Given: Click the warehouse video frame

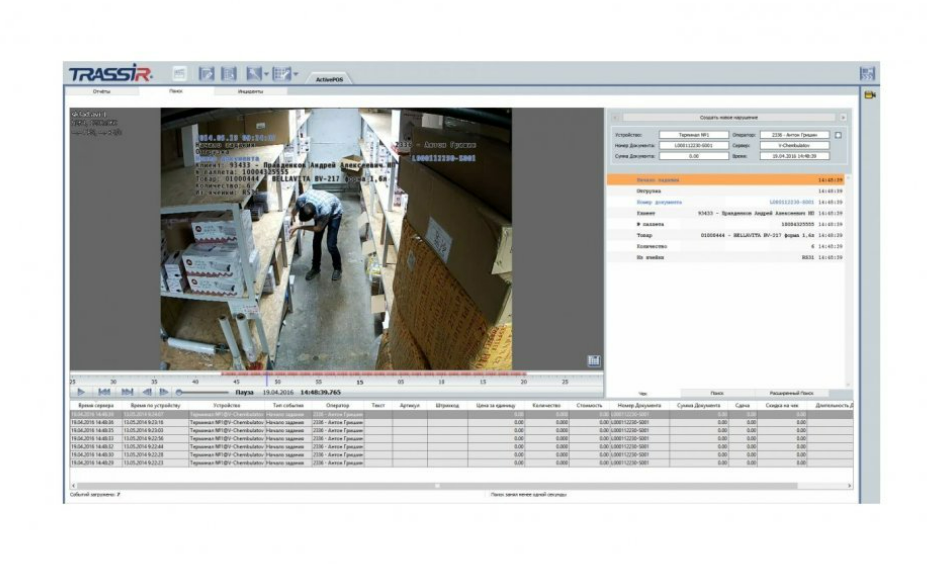Looking at the screenshot, I should pos(336,239).
